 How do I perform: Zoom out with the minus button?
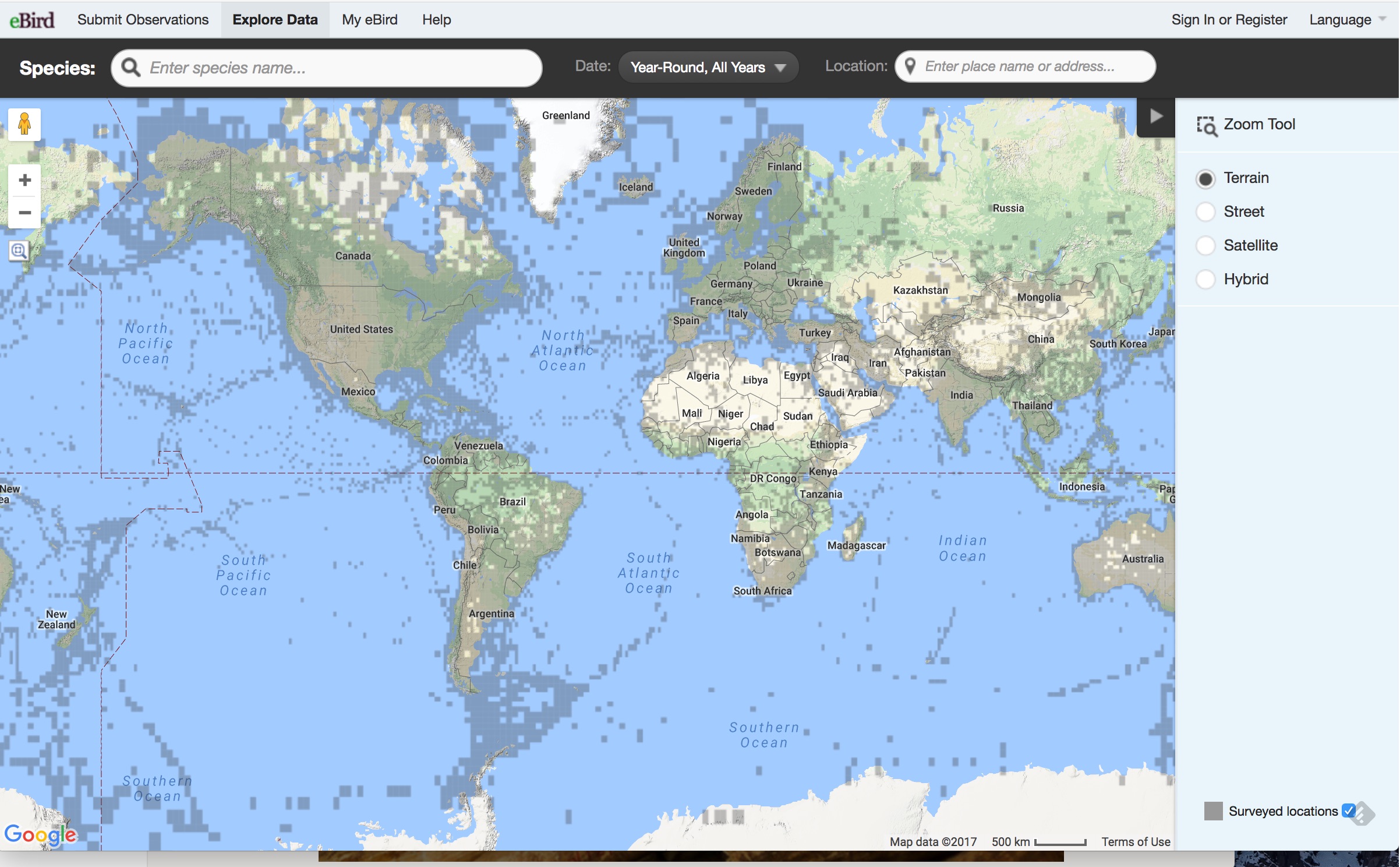[24, 213]
